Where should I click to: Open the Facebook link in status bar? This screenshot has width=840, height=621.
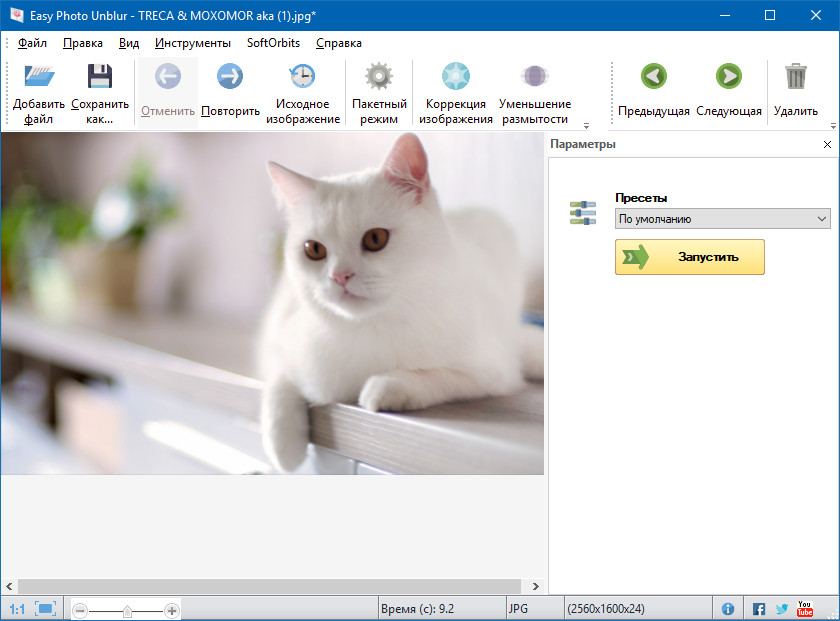pos(759,609)
